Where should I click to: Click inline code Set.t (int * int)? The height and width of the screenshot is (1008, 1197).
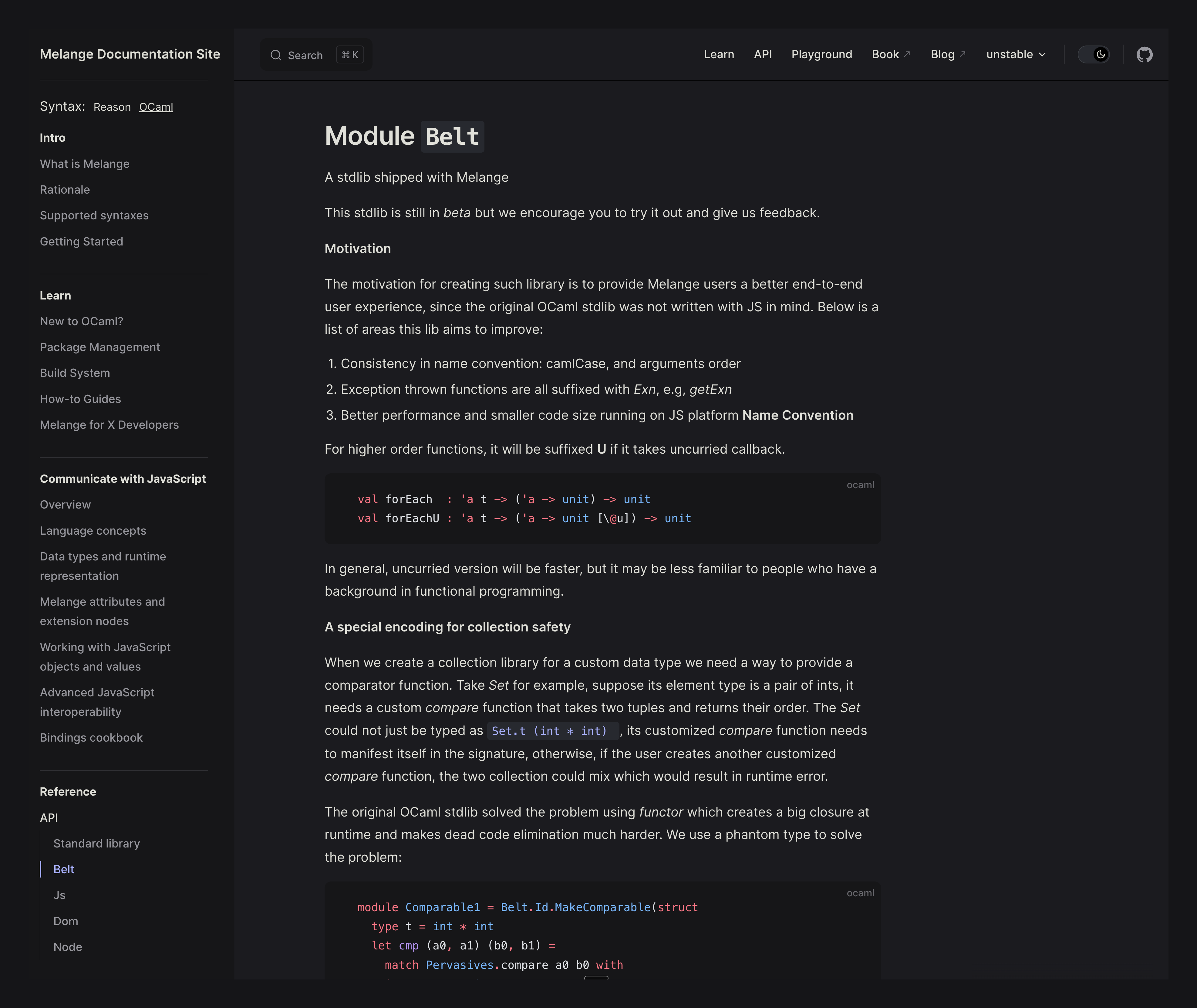[x=552, y=731]
